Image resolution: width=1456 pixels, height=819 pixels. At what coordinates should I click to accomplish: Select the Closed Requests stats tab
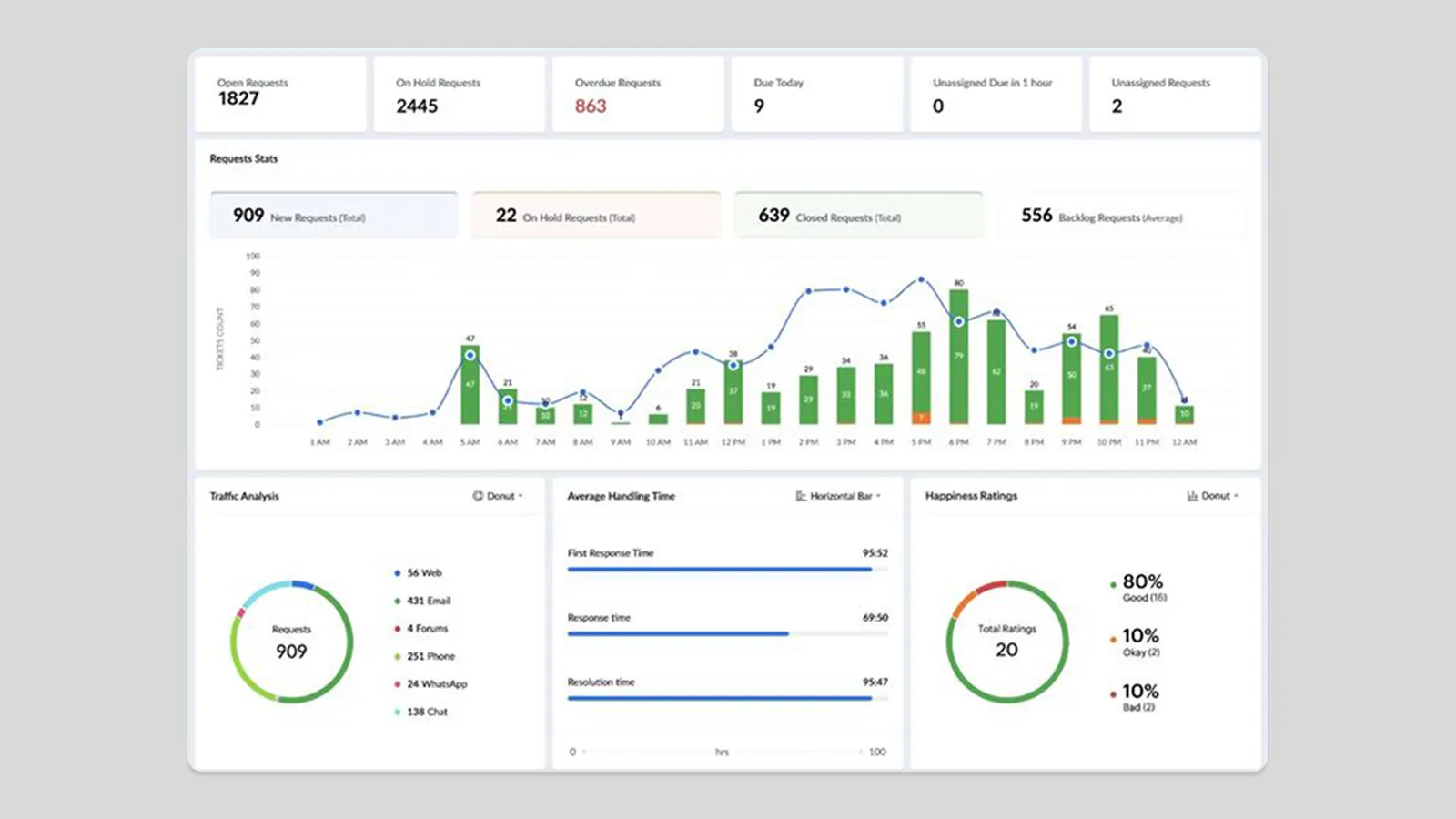[x=858, y=215]
